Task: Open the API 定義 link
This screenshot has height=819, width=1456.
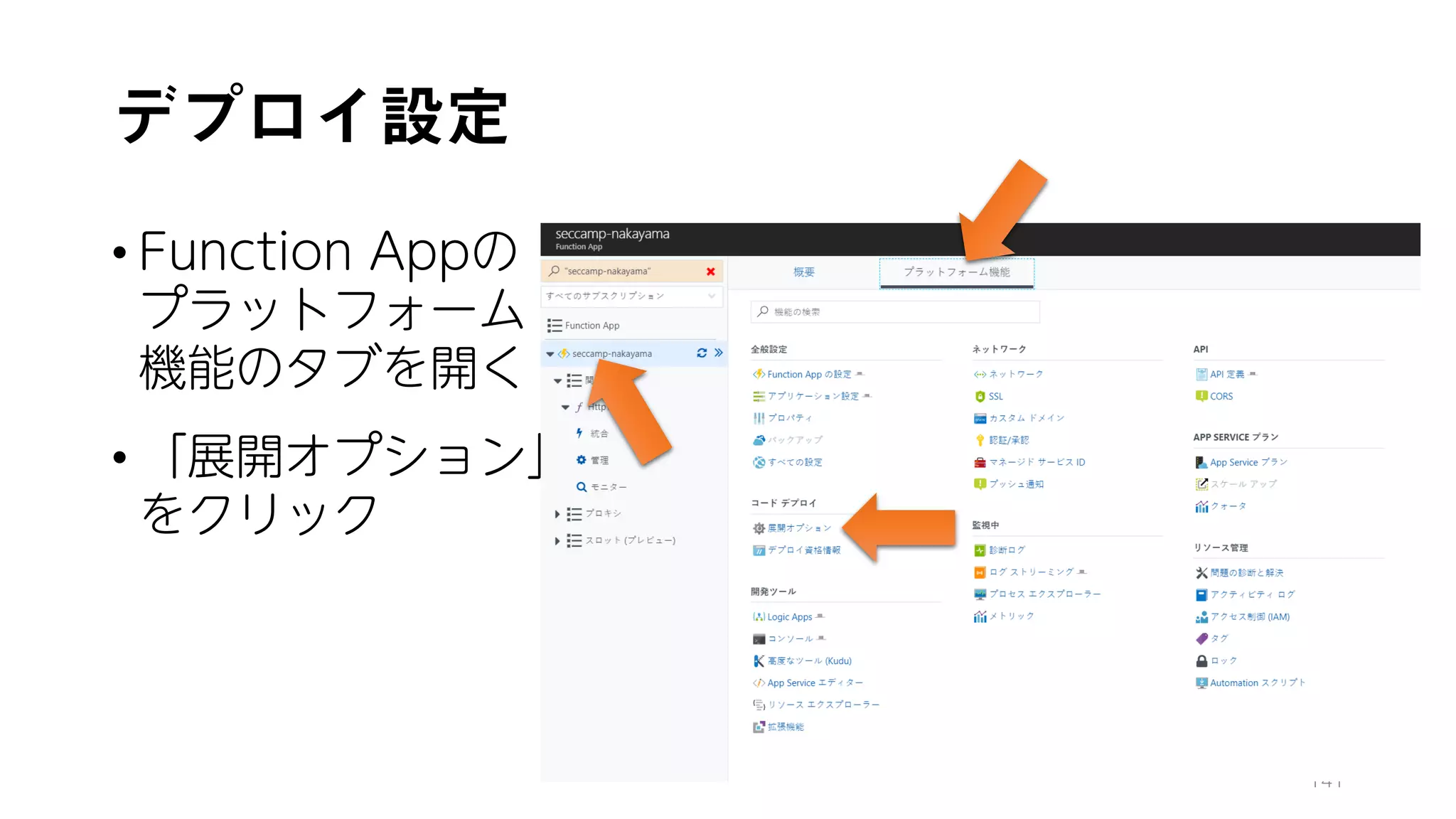Action: point(1227,374)
